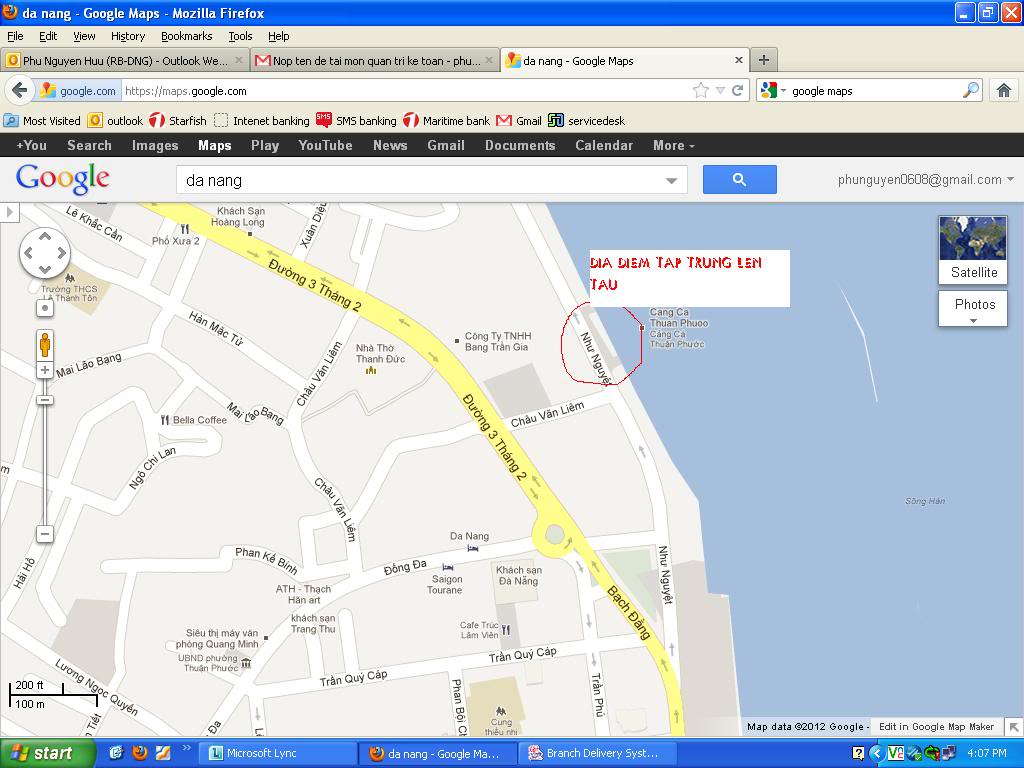
Task: Reload the page using the refresh icon
Action: pyautogui.click(x=737, y=90)
